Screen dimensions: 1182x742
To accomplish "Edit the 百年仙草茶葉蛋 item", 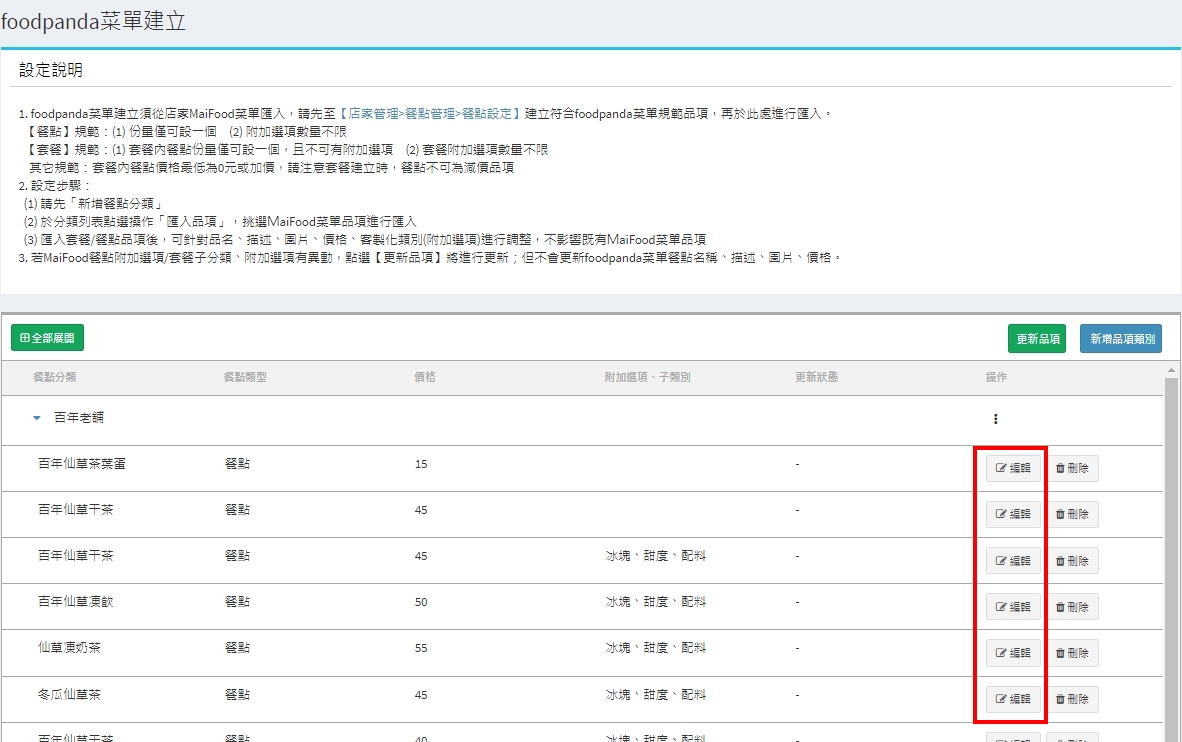I will (x=1013, y=469).
